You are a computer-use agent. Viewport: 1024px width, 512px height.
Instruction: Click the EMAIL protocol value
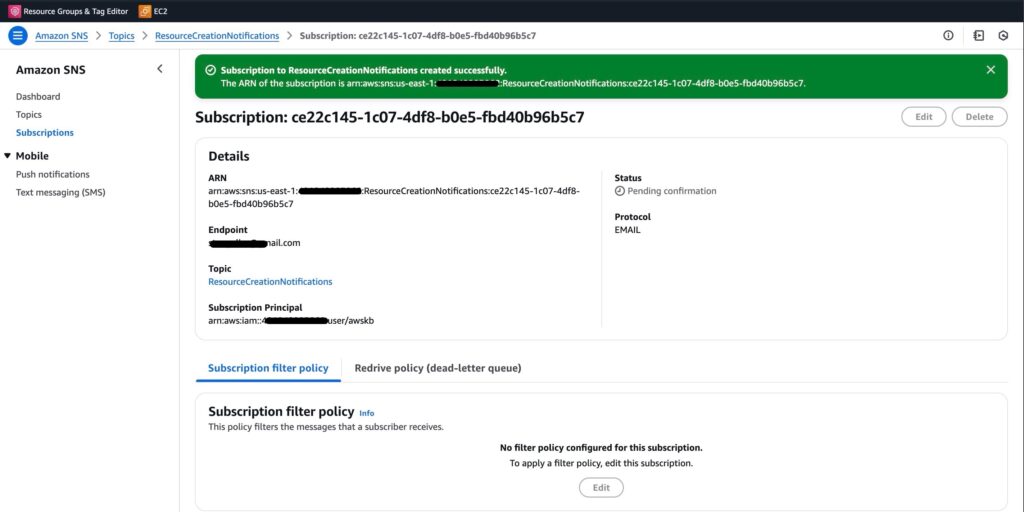(628, 230)
